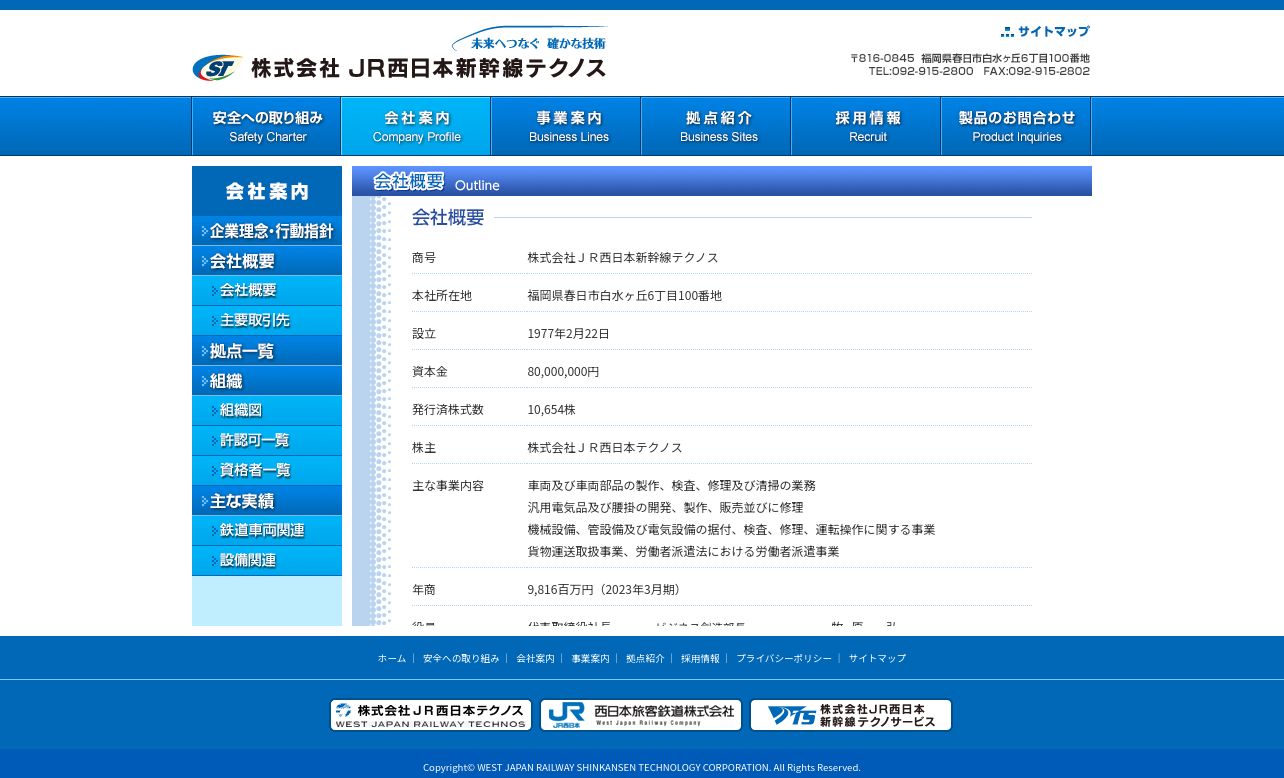The width and height of the screenshot is (1284, 778).
Task: Click the ST company logo icon
Action: (x=217, y=68)
